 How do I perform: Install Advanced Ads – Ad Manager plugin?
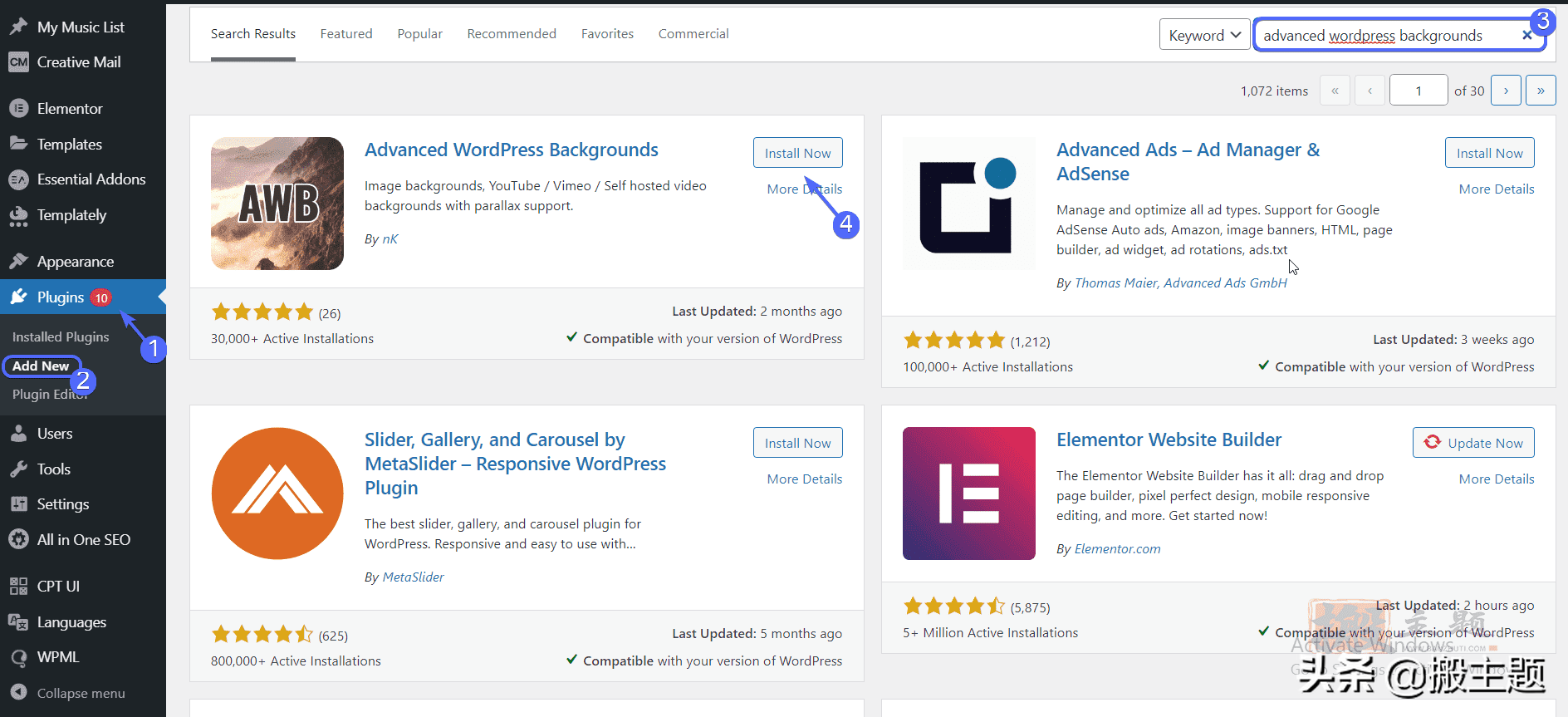(x=1490, y=153)
